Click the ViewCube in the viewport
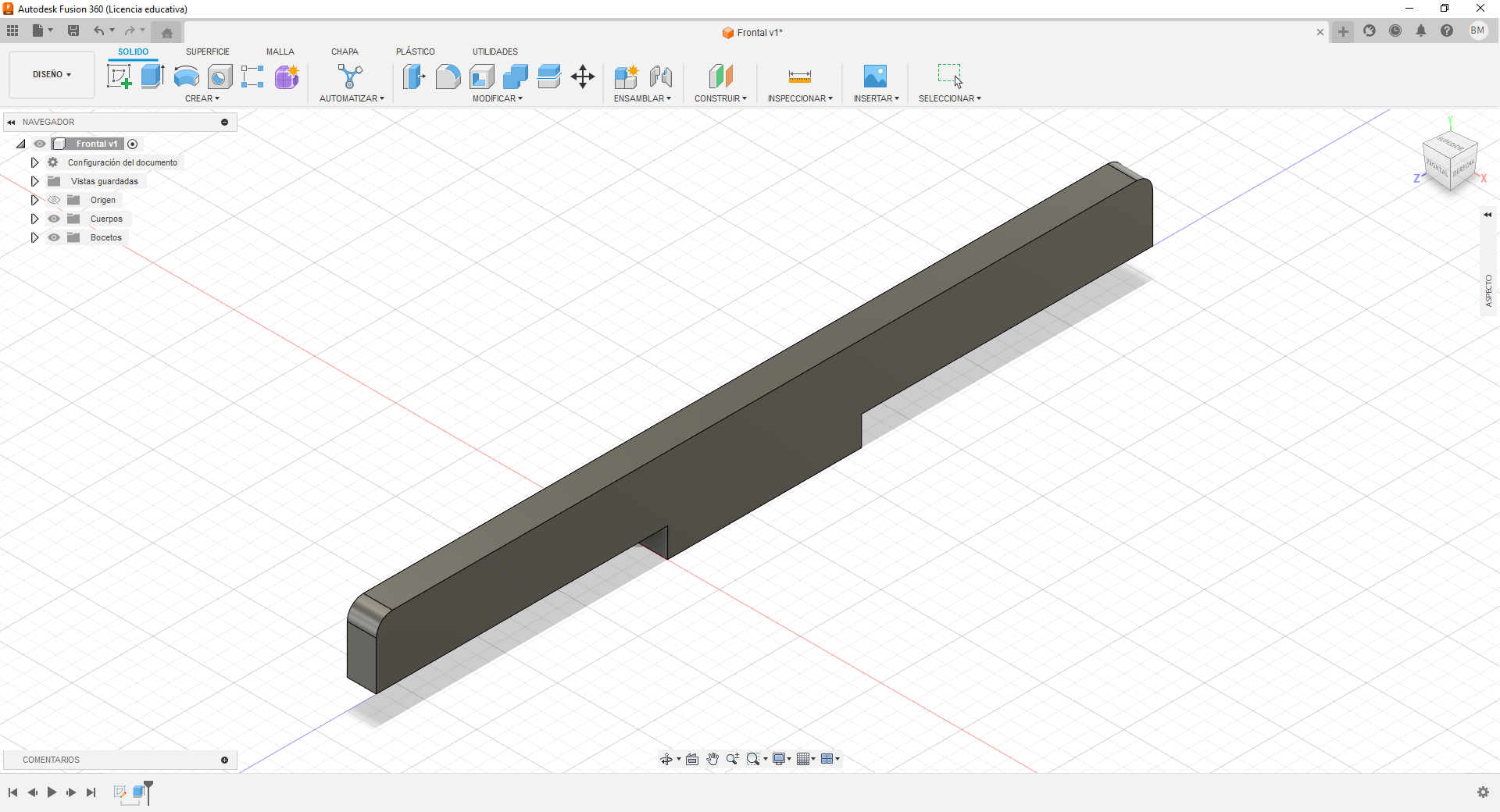Image resolution: width=1500 pixels, height=812 pixels. tap(1450, 162)
